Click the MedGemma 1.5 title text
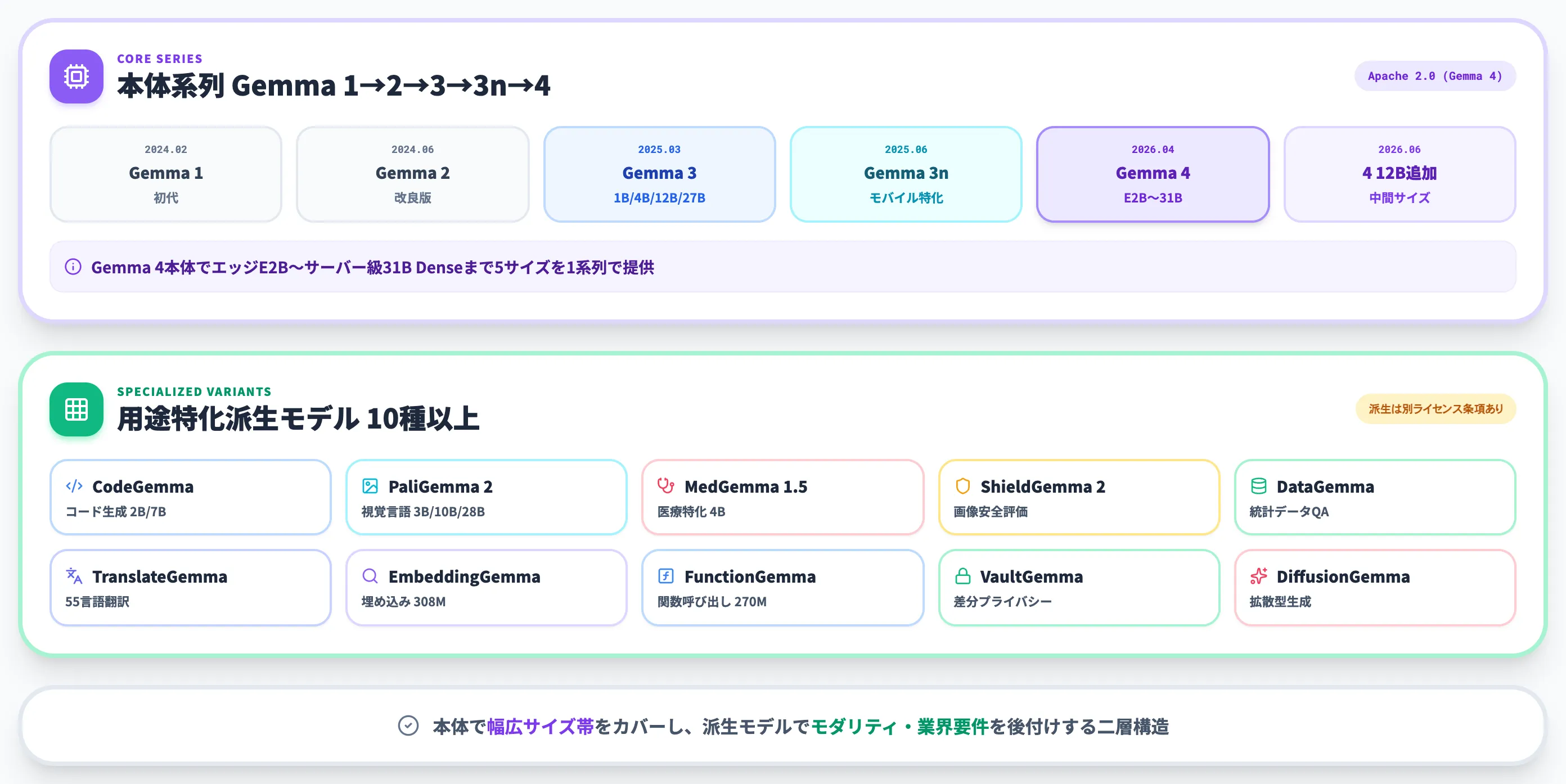The width and height of the screenshot is (1566, 784). [746, 487]
